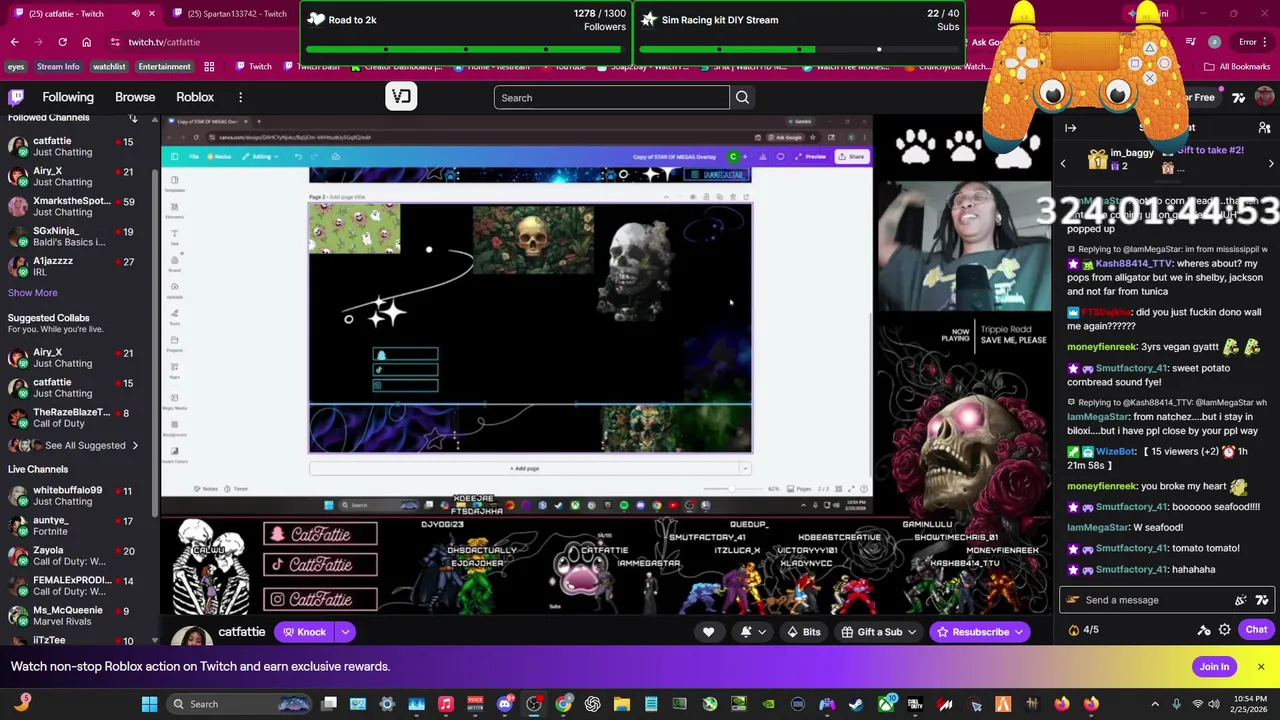The width and height of the screenshot is (1280, 720).
Task: Click the Knock button for catfattie
Action: pos(303,632)
